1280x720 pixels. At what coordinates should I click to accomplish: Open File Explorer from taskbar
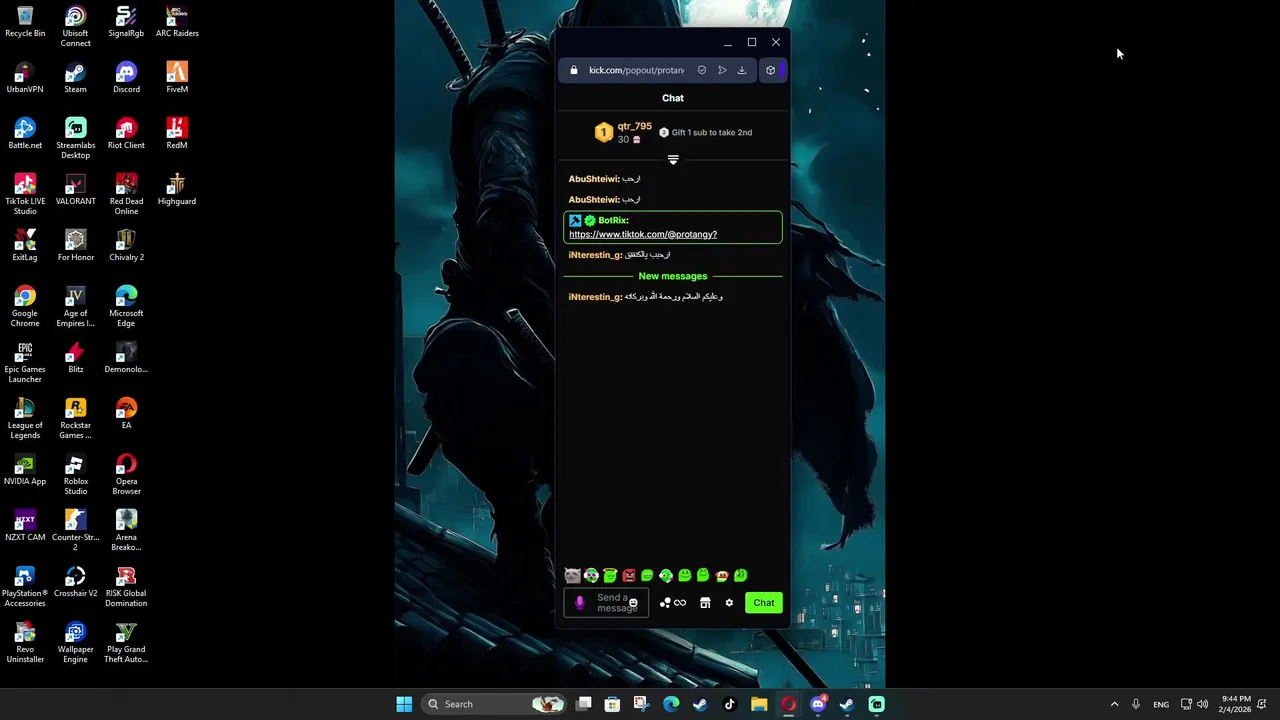click(x=758, y=704)
